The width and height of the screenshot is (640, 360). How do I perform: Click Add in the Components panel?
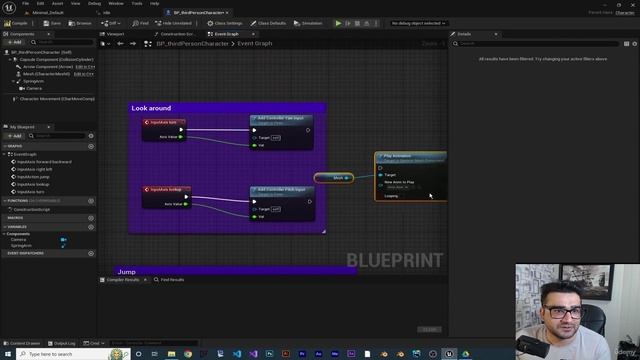(x=14, y=42)
